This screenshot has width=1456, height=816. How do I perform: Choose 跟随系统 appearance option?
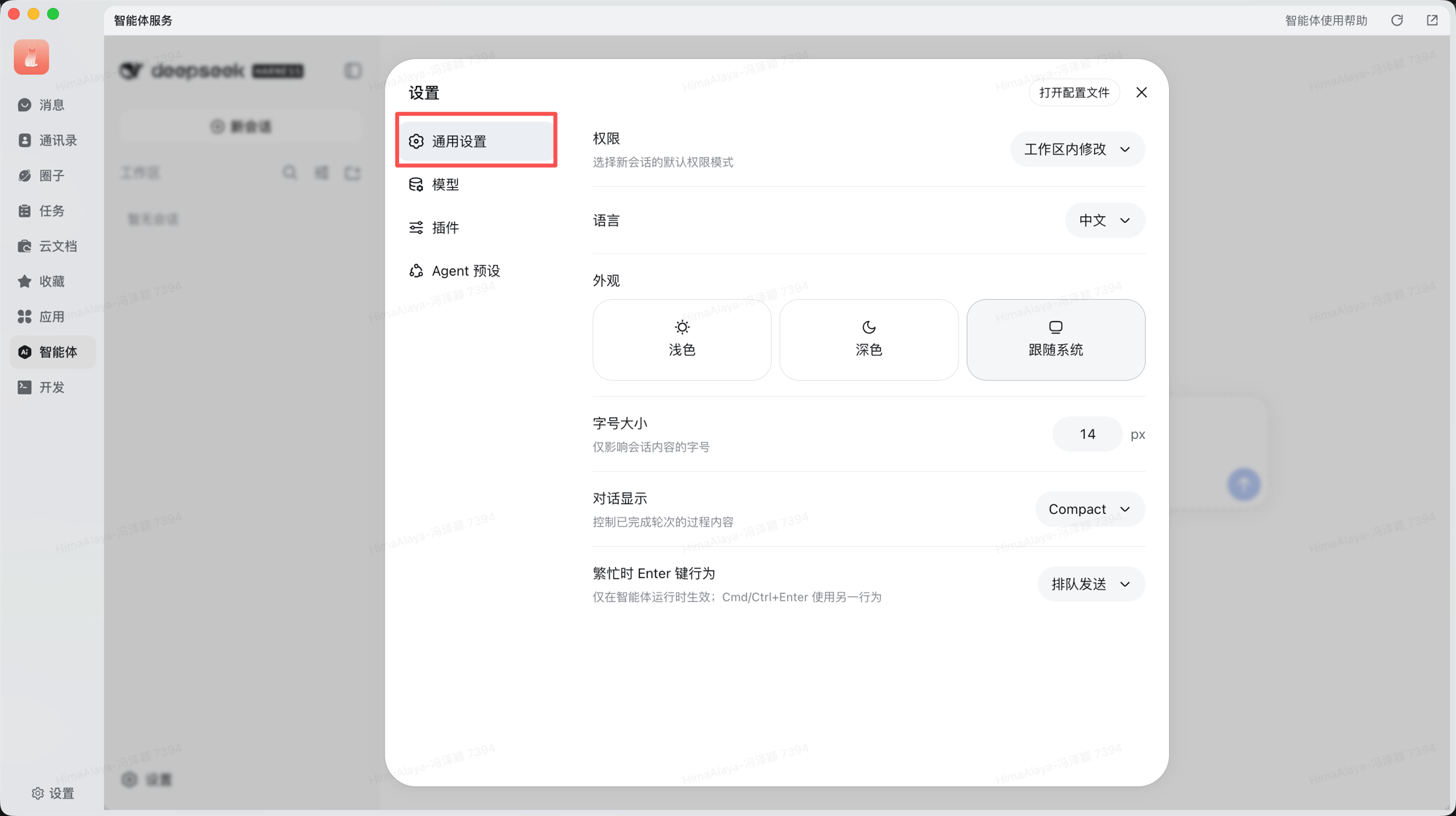click(x=1056, y=339)
